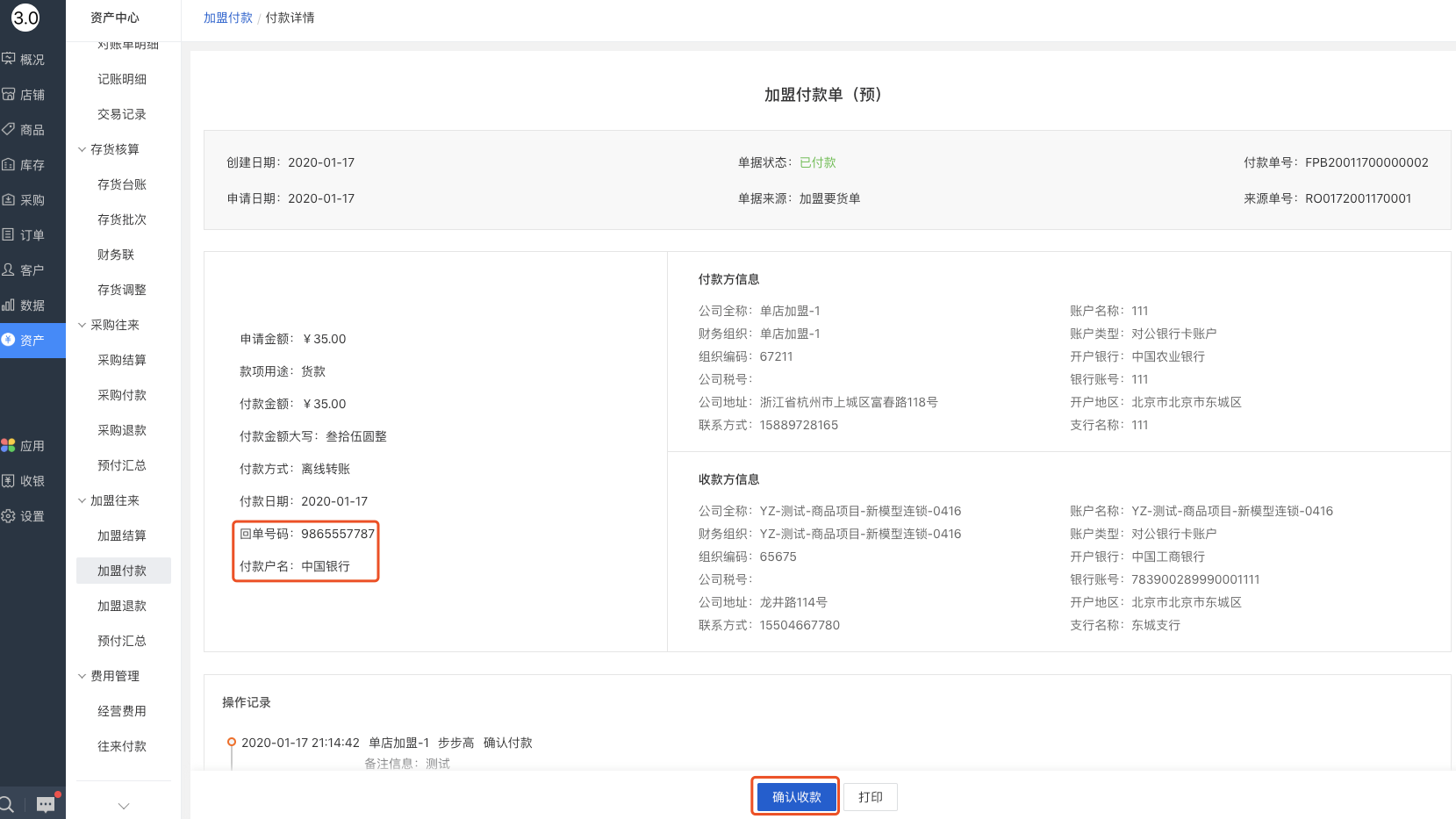Image resolution: width=1456 pixels, height=819 pixels.
Task: Open 预付汇总 under 加盟往来
Action: [x=122, y=641]
